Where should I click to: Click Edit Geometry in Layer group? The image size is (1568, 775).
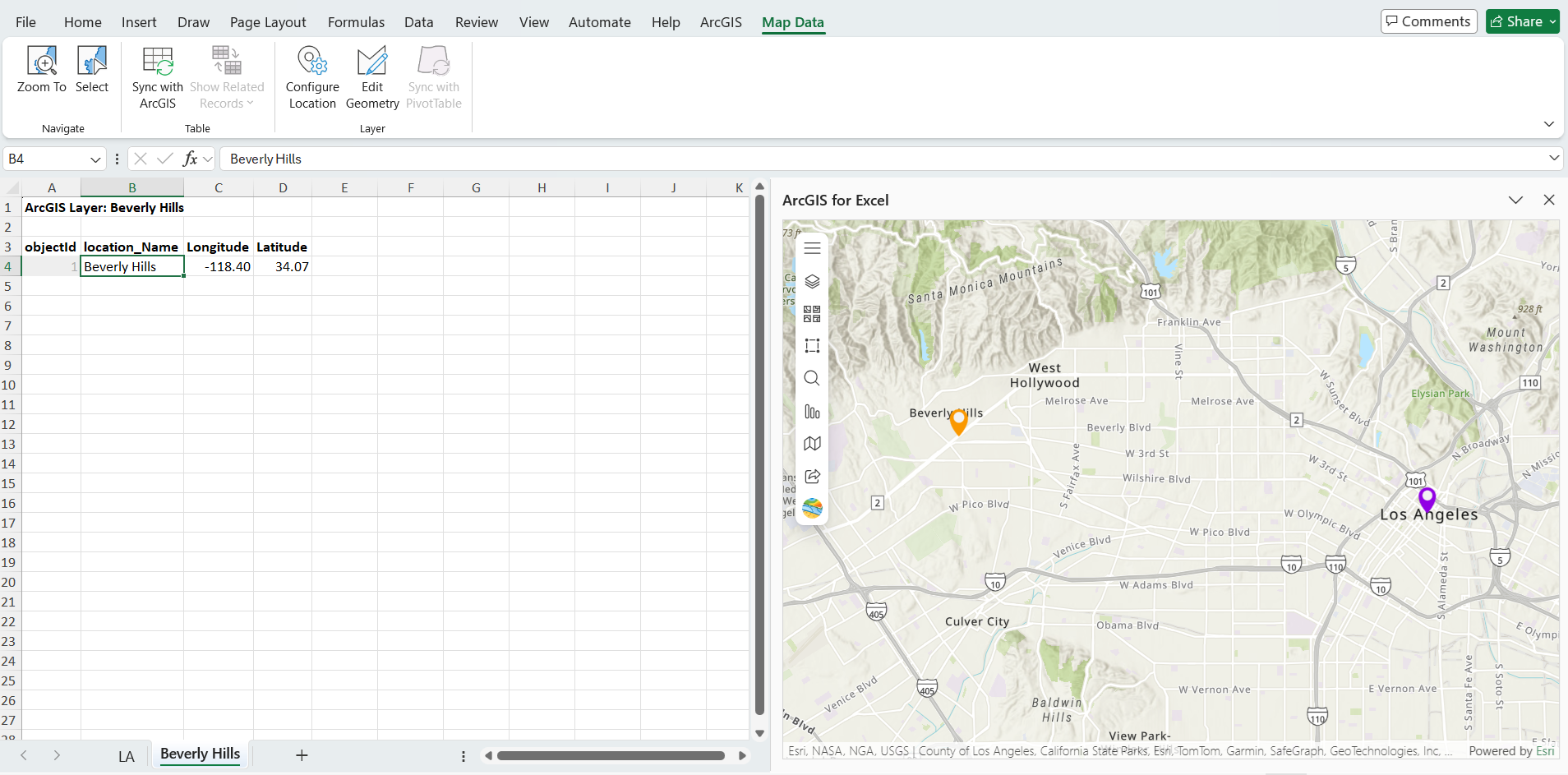(x=372, y=78)
